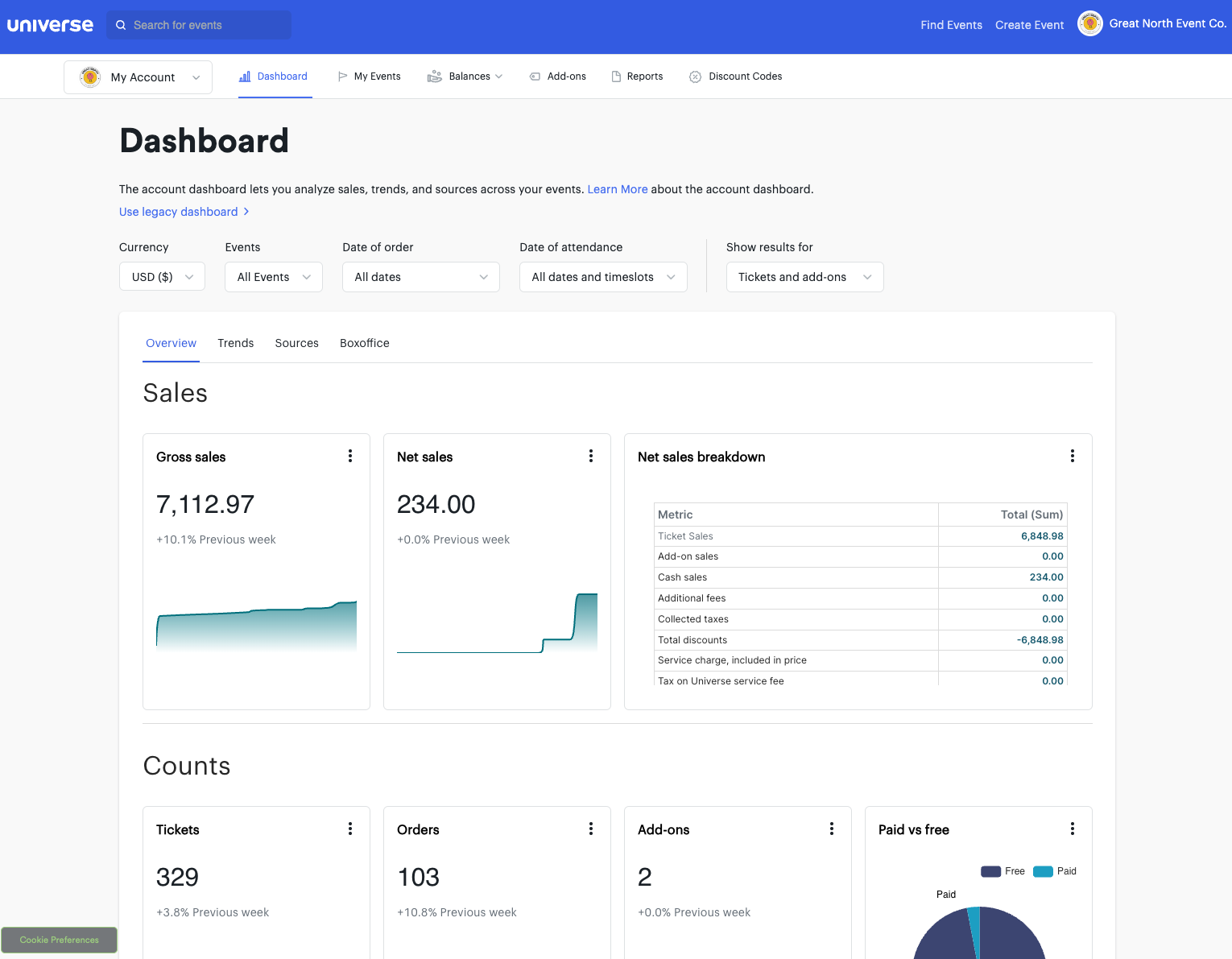
Task: Open Net sales card kebab menu
Action: (591, 457)
